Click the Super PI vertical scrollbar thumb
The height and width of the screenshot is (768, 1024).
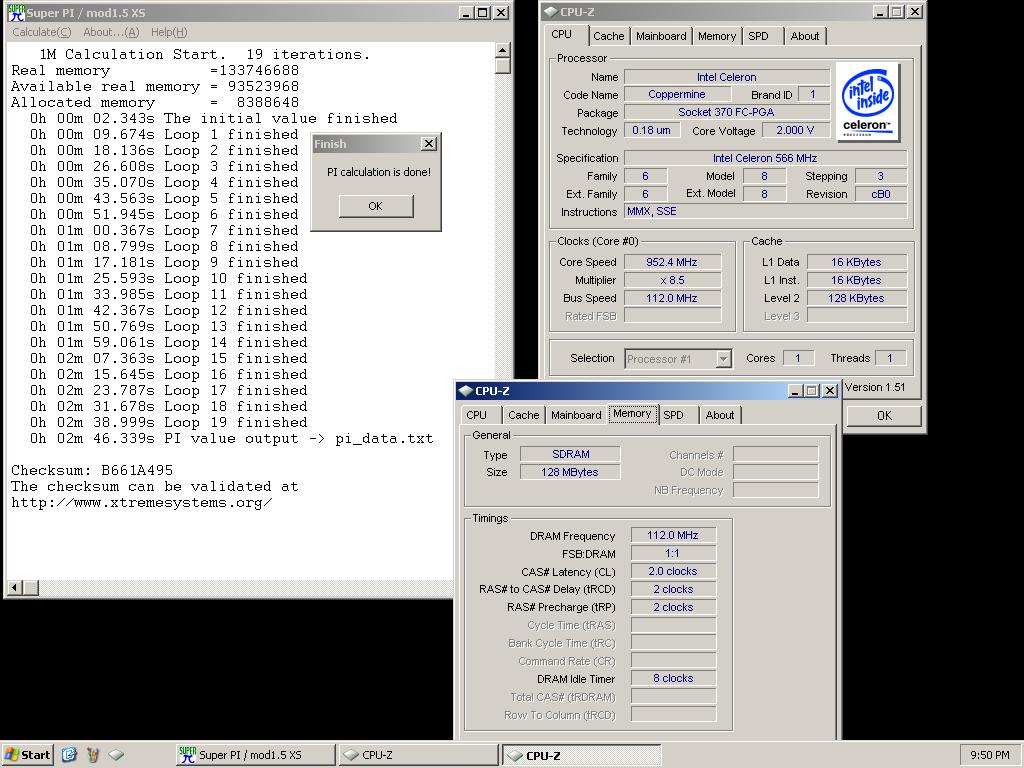click(x=502, y=65)
